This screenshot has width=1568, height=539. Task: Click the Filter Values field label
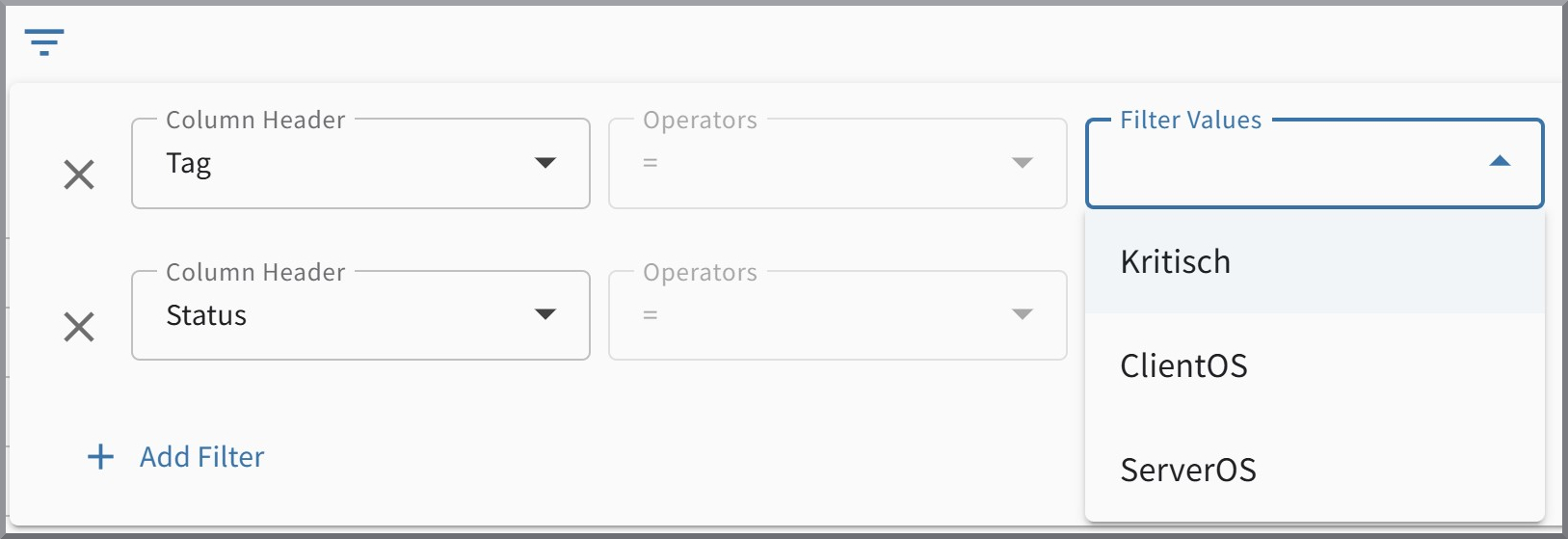[1190, 121]
